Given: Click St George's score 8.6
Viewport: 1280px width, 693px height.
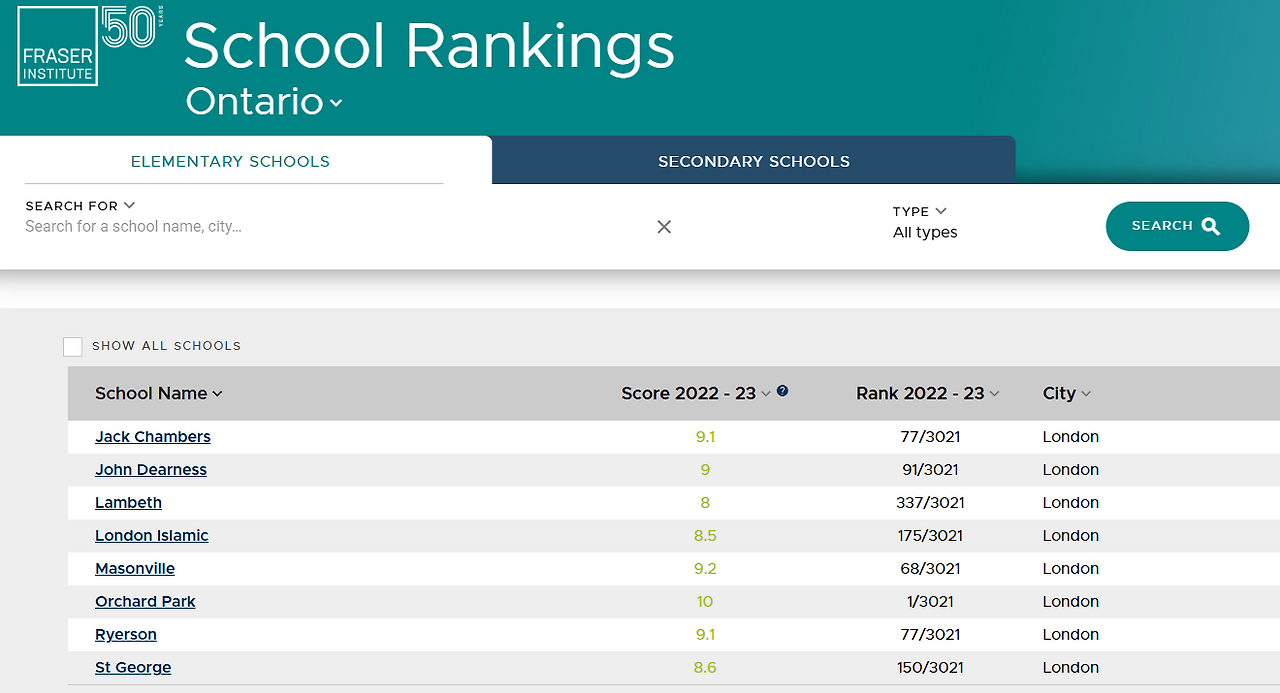Looking at the screenshot, I should click(705, 668).
